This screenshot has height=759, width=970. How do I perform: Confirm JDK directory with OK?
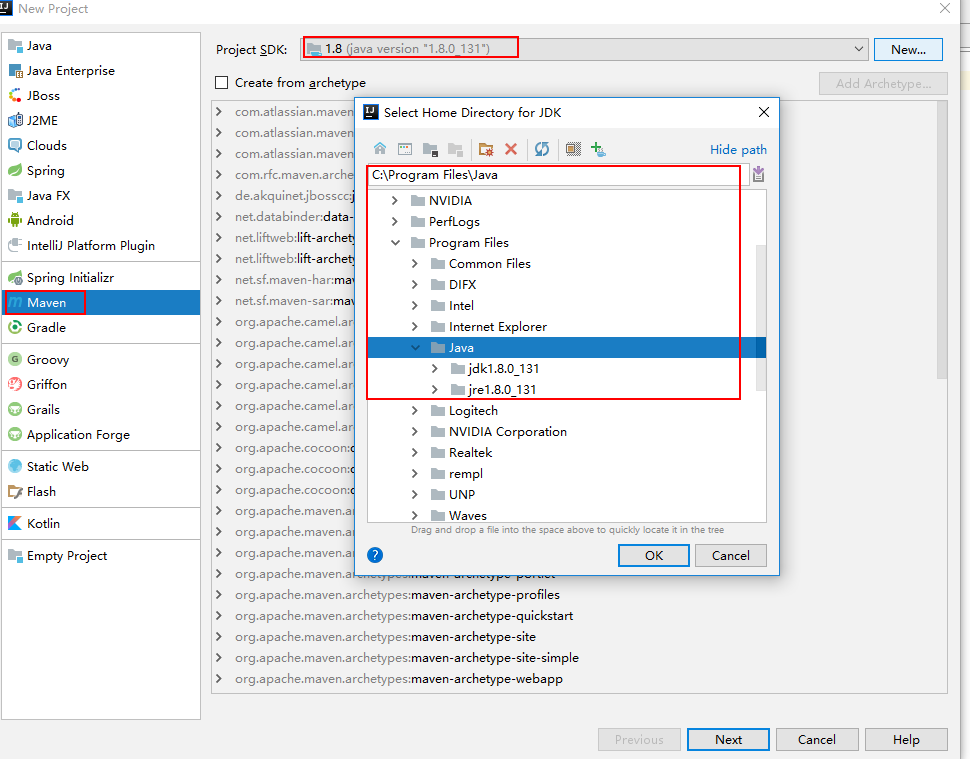click(654, 555)
